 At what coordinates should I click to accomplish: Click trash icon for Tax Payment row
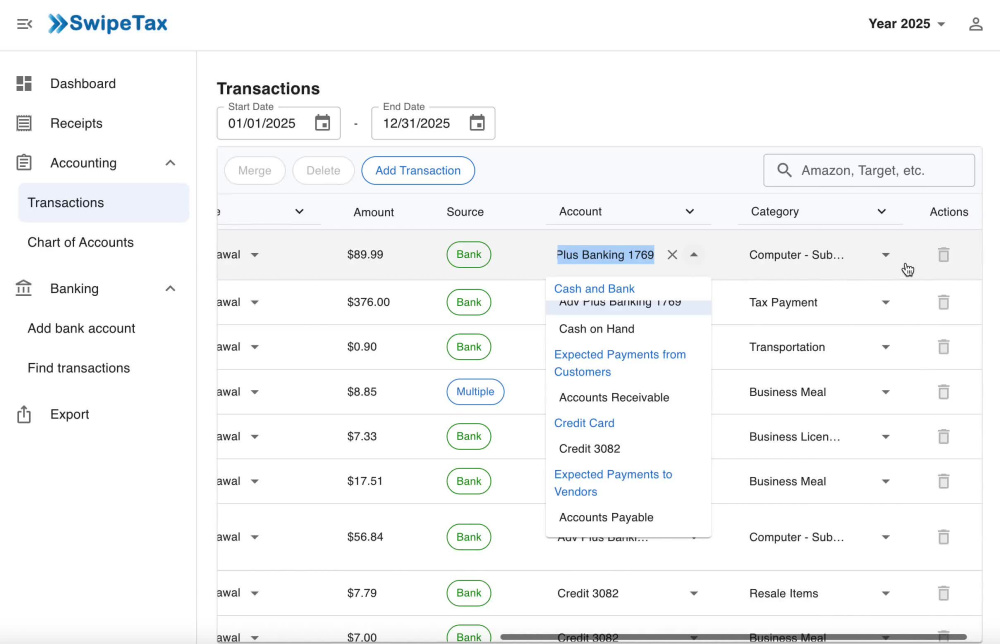(944, 302)
